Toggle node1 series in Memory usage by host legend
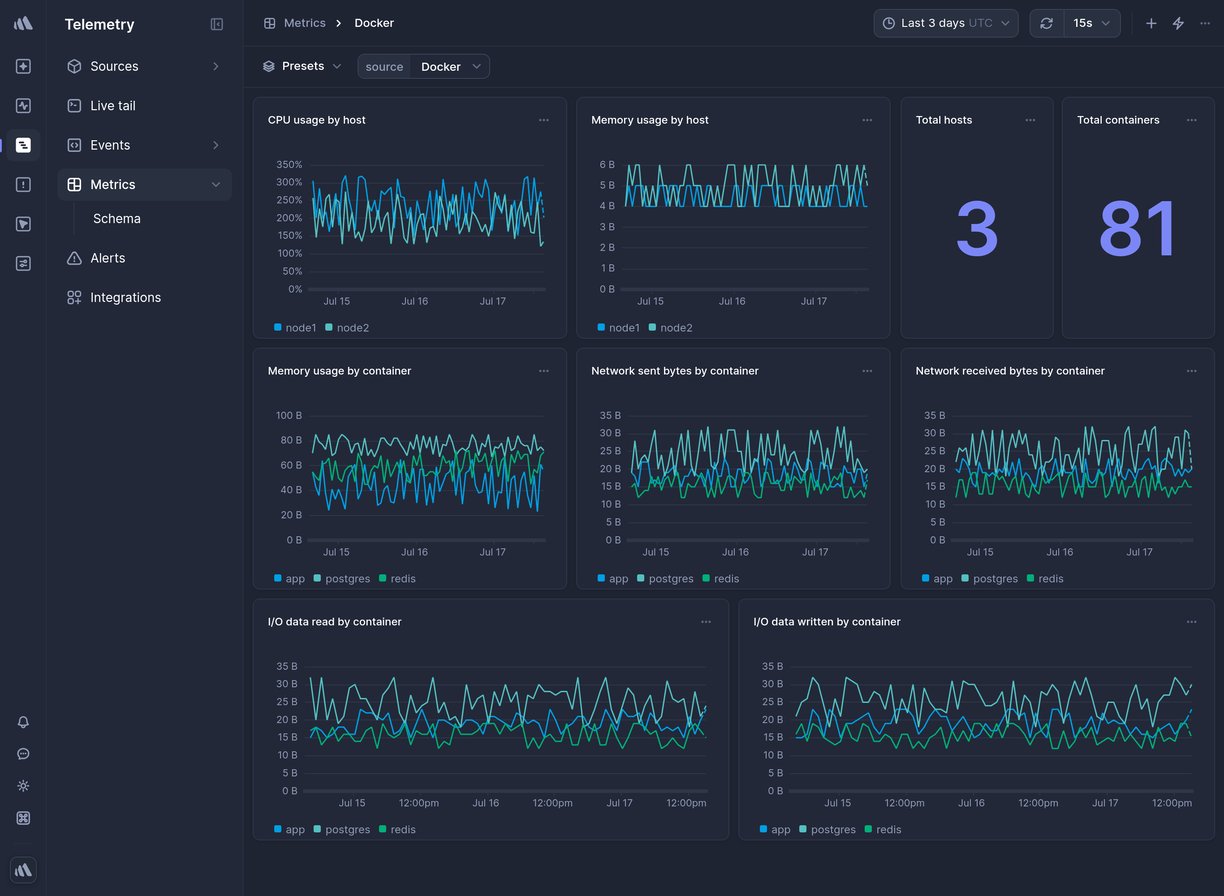 point(619,328)
